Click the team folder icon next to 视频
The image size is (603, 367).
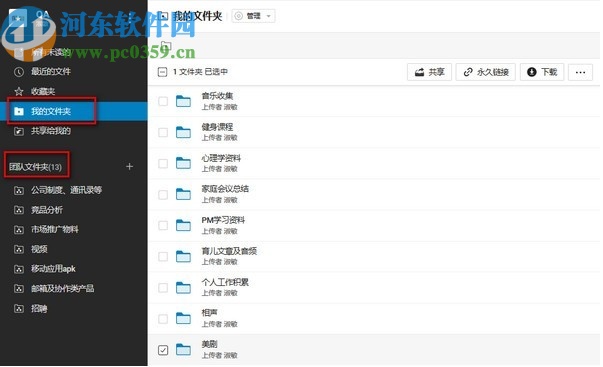(x=19, y=249)
